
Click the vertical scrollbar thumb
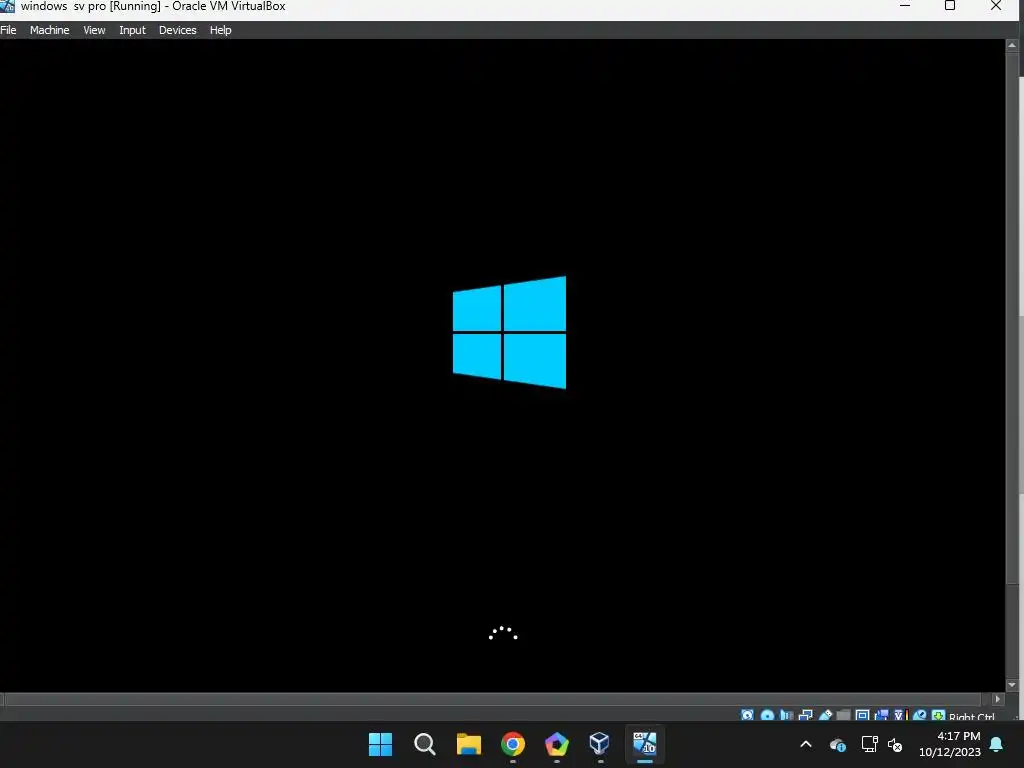[x=1012, y=318]
